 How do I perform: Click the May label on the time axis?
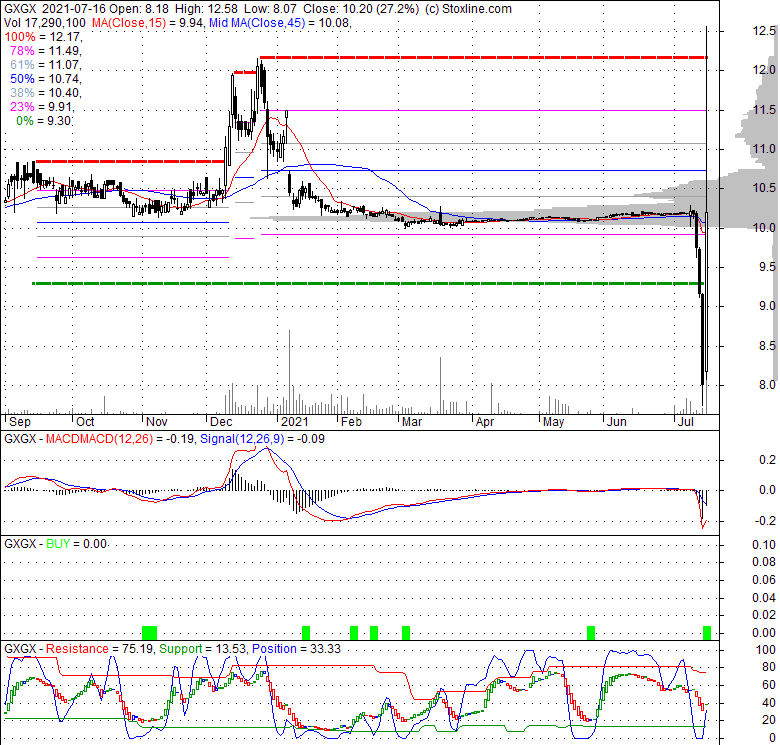tap(554, 422)
